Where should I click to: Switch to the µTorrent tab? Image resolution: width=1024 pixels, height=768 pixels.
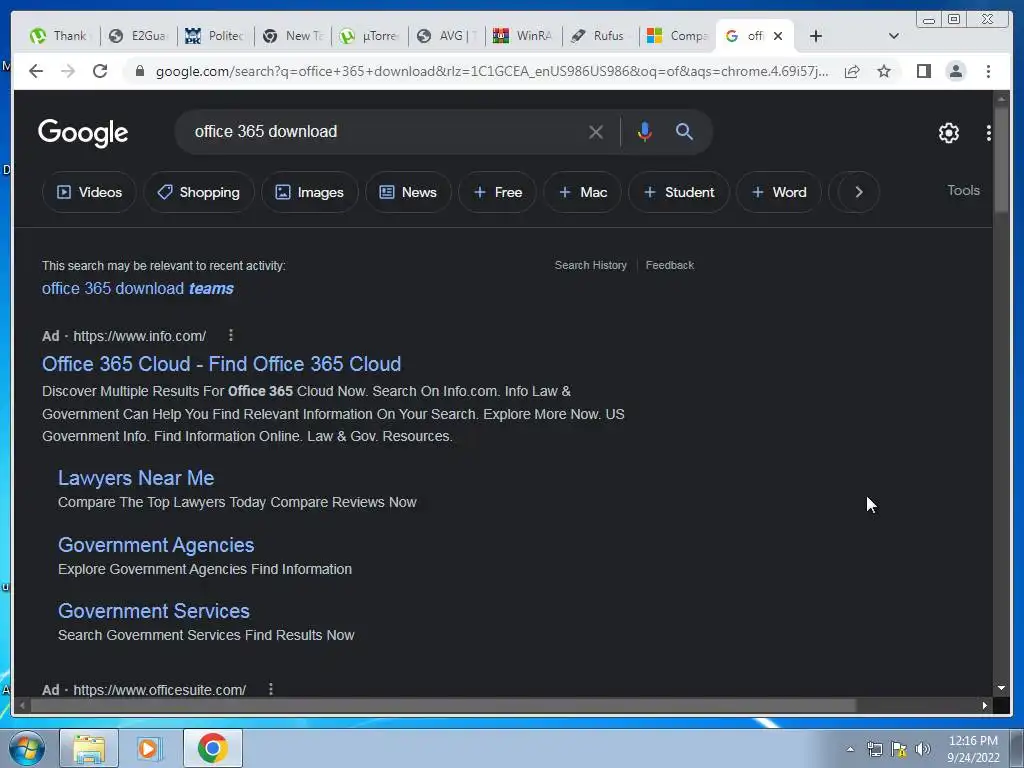(370, 36)
